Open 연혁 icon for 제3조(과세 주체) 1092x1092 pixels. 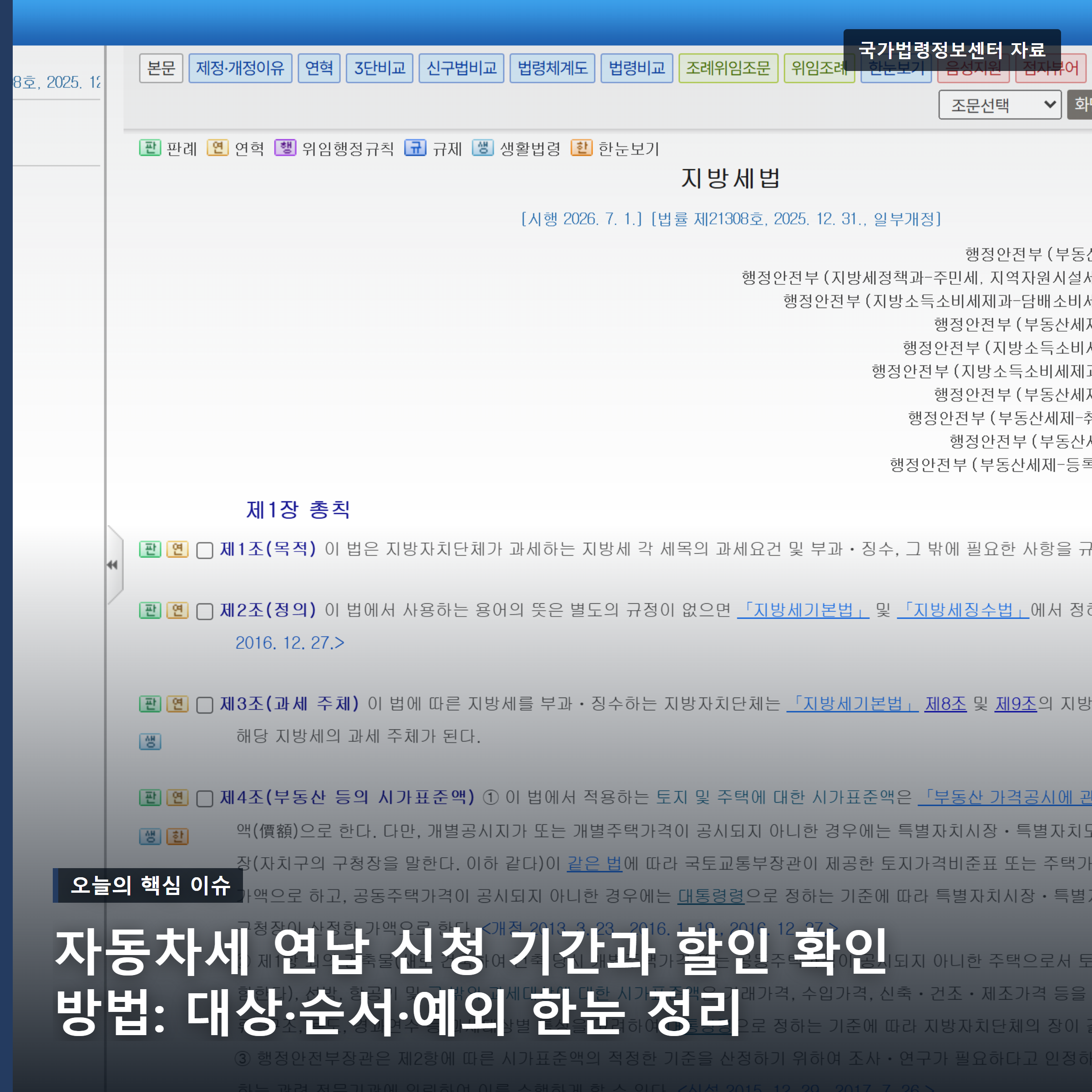point(177,704)
